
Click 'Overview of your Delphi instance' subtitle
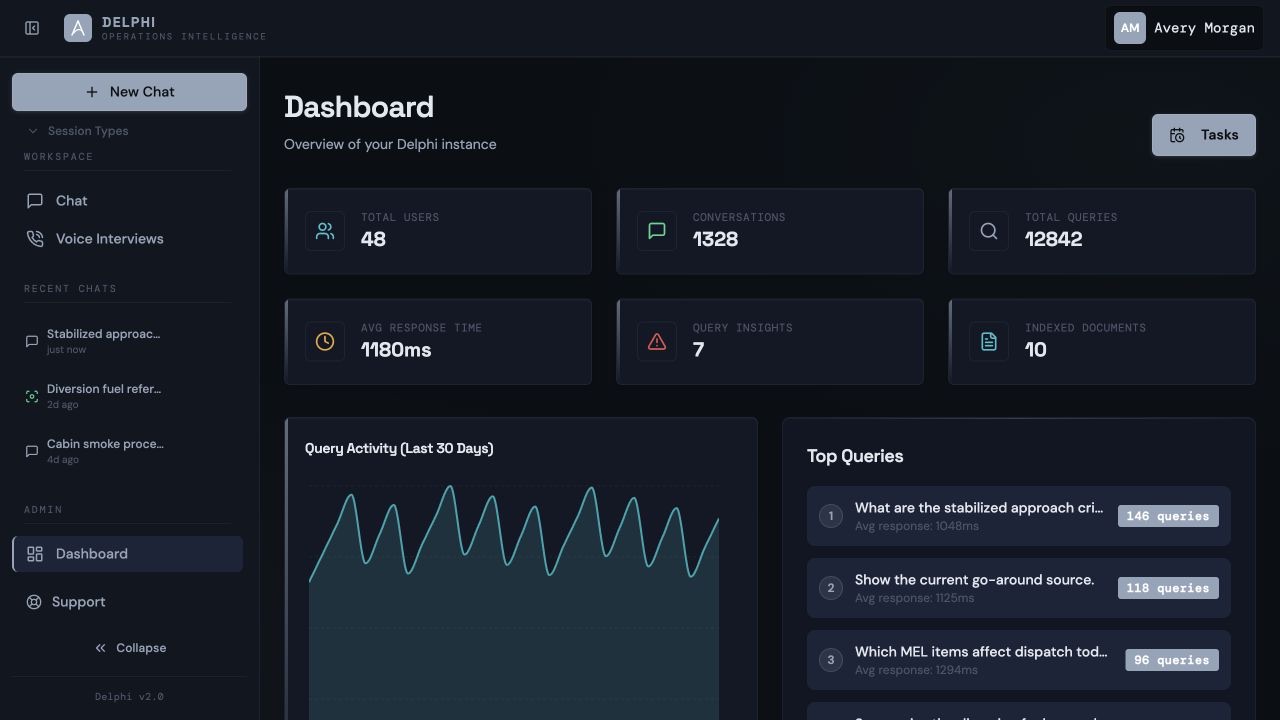click(390, 144)
